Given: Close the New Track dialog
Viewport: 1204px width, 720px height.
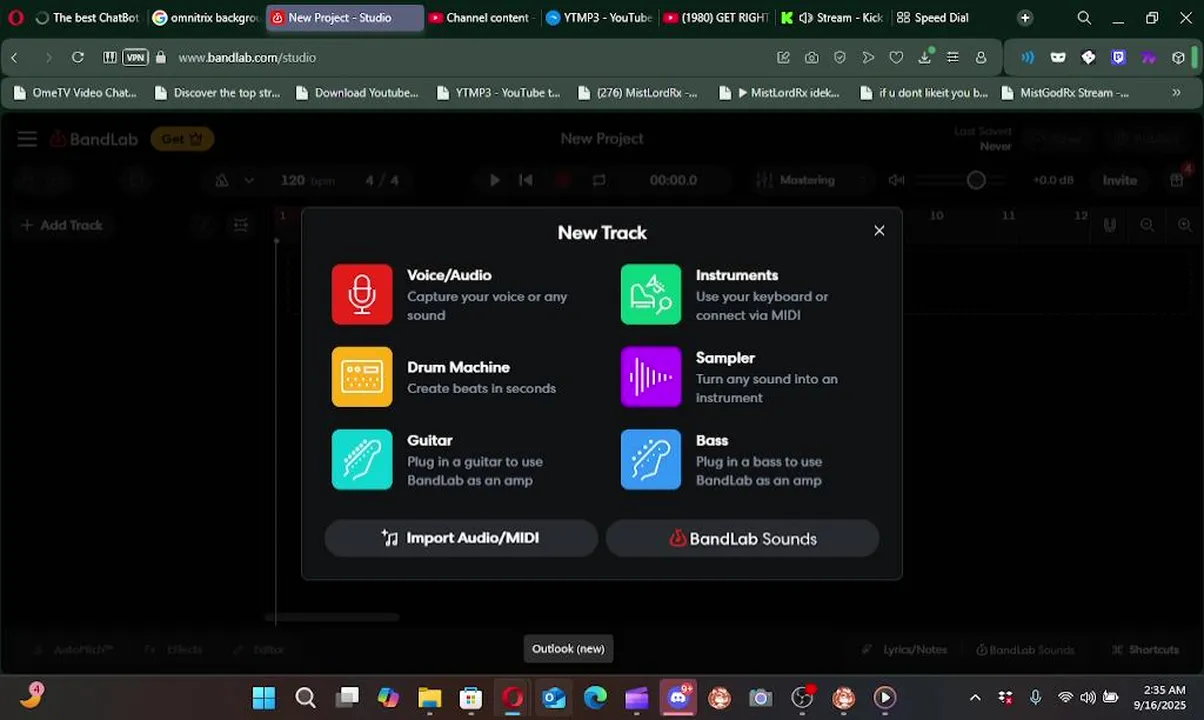Looking at the screenshot, I should coord(879,230).
